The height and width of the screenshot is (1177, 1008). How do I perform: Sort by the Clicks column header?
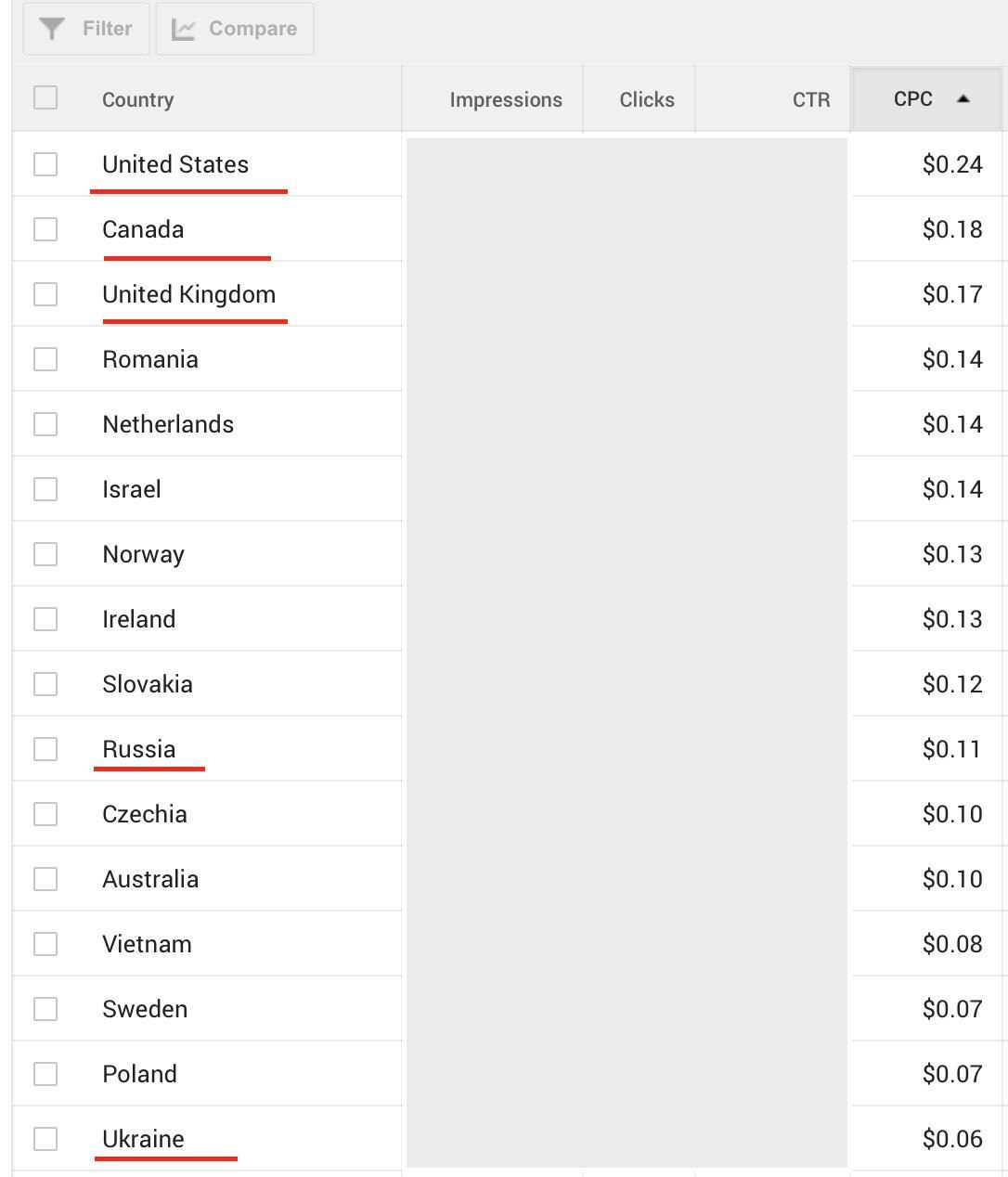pyautogui.click(x=647, y=99)
